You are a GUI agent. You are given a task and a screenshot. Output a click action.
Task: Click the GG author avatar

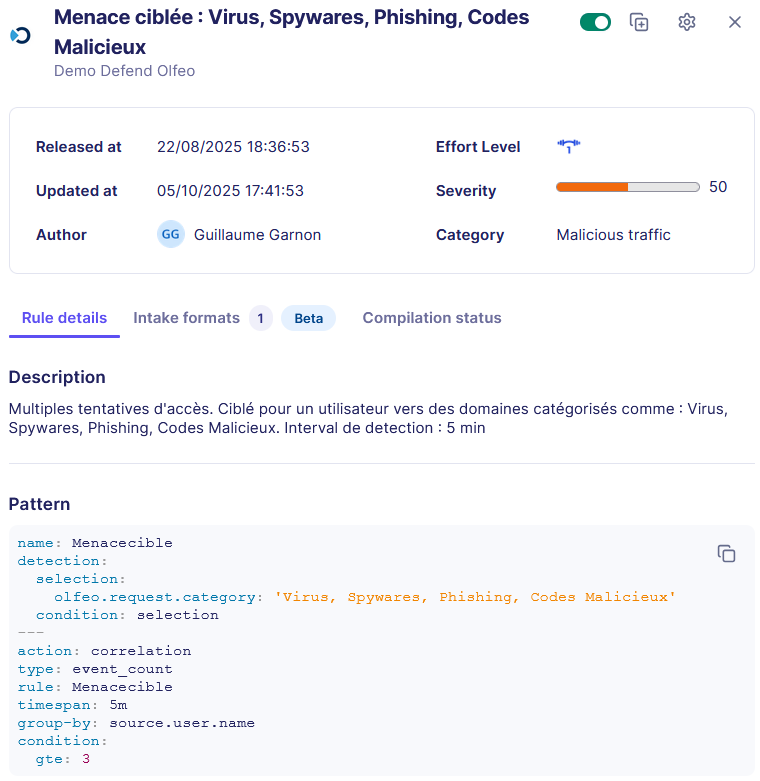point(171,235)
